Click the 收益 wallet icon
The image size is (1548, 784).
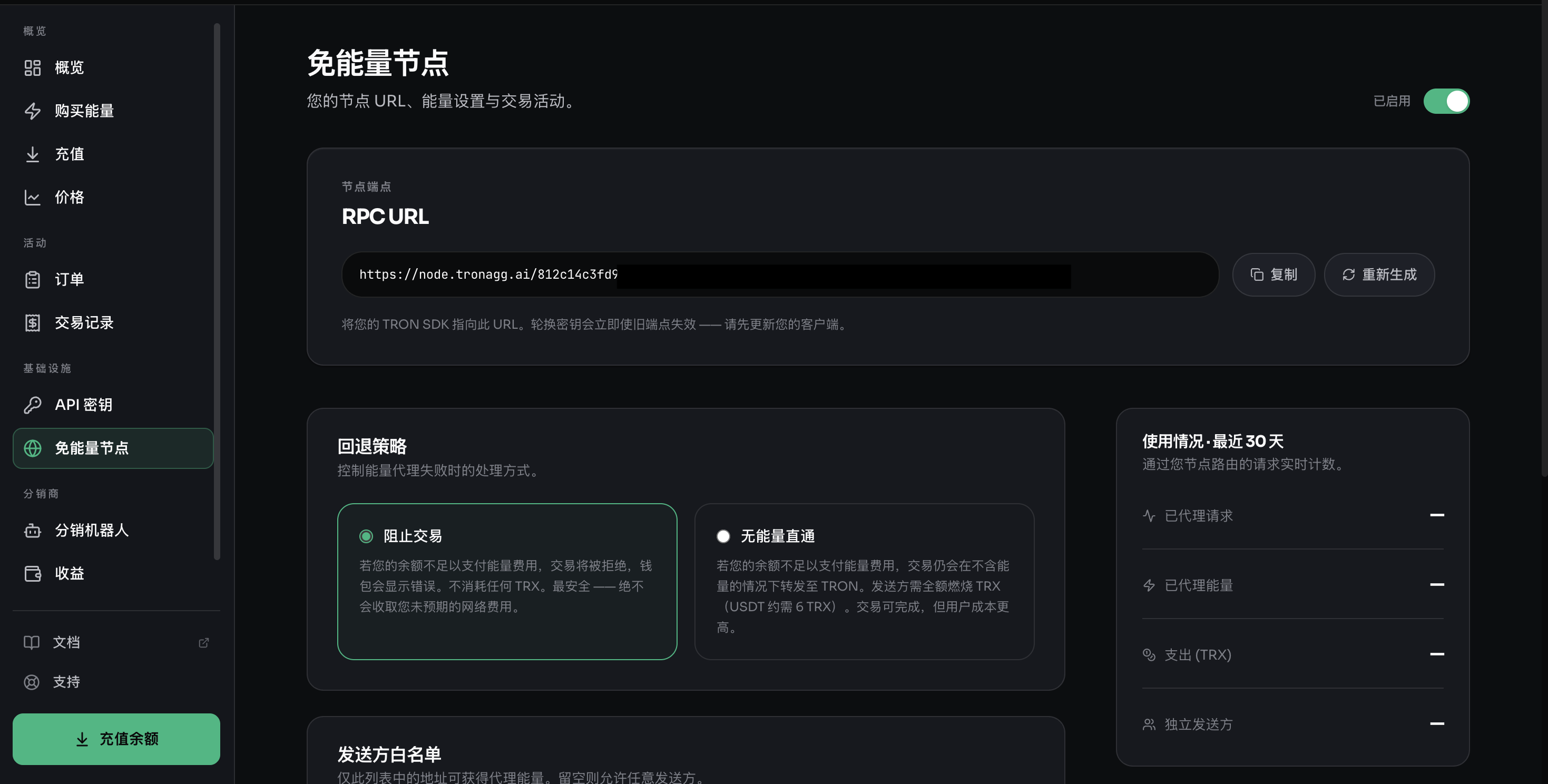pos(33,574)
